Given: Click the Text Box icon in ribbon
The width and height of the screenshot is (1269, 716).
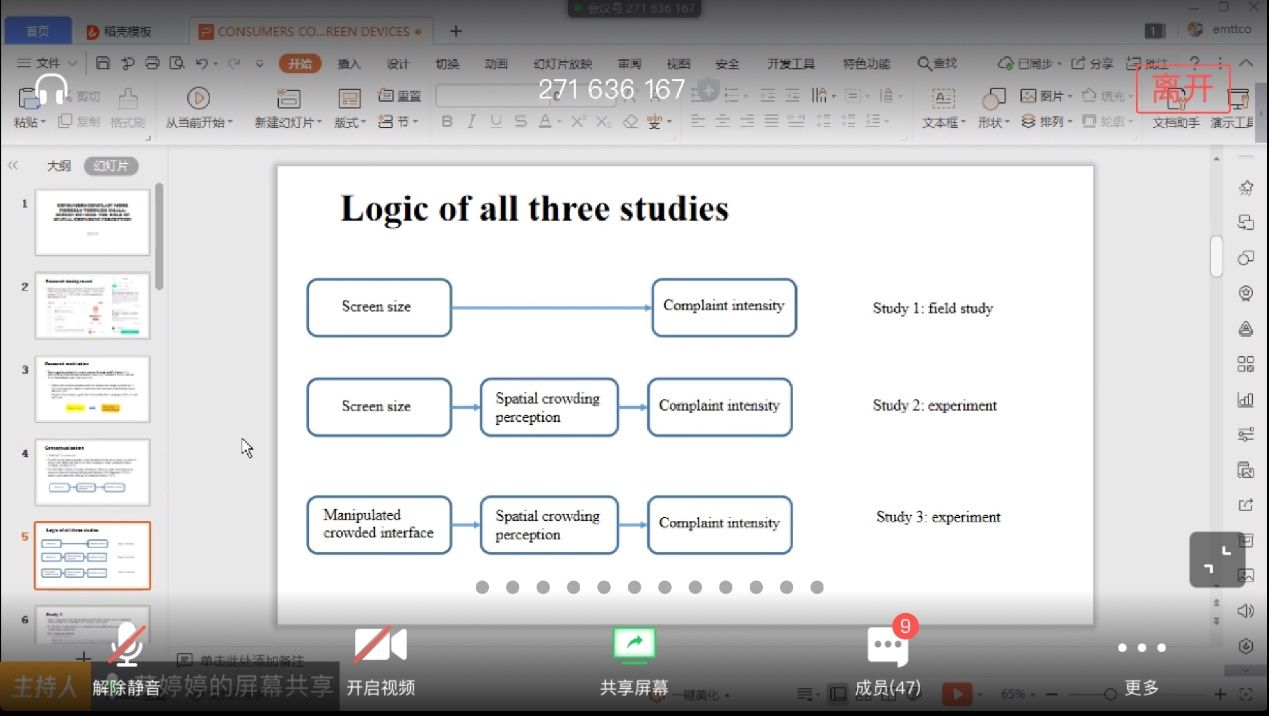Looking at the screenshot, I should coord(943,98).
